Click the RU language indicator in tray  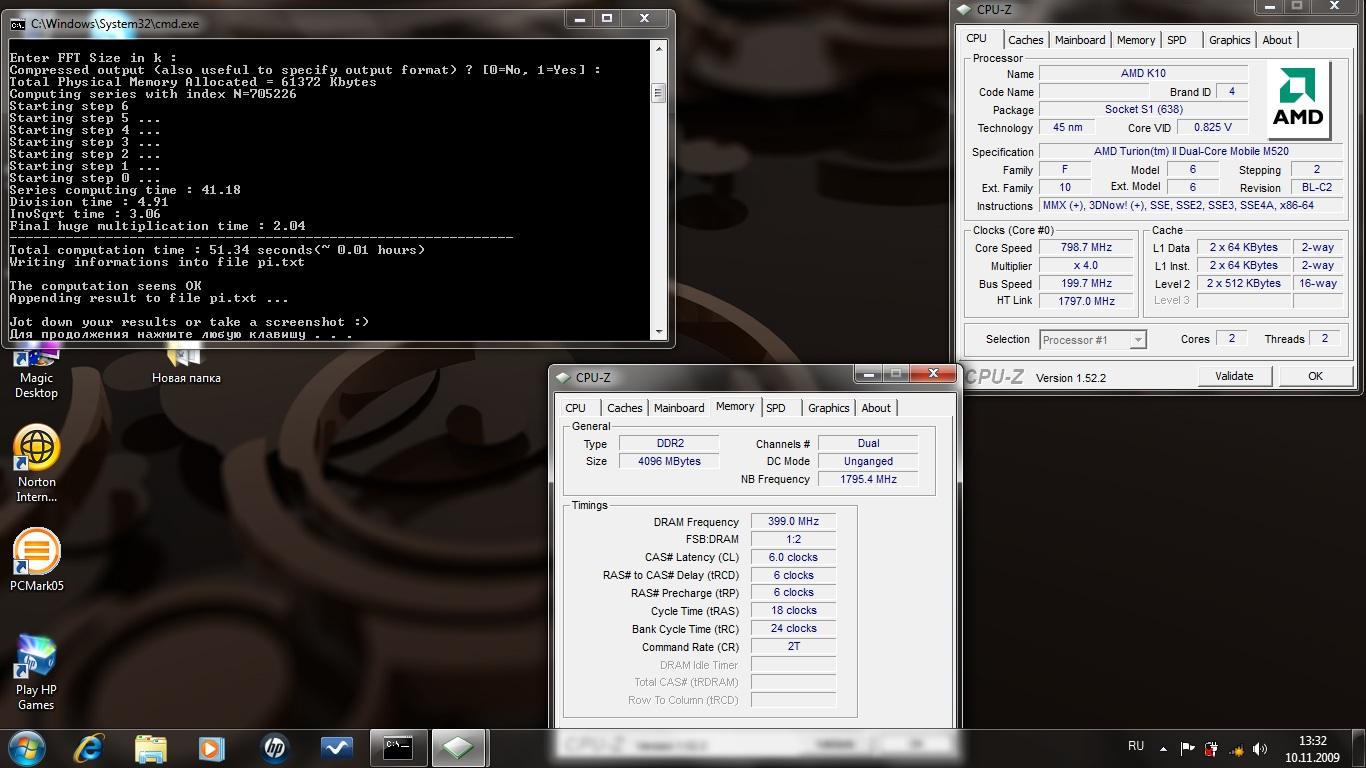(1136, 746)
